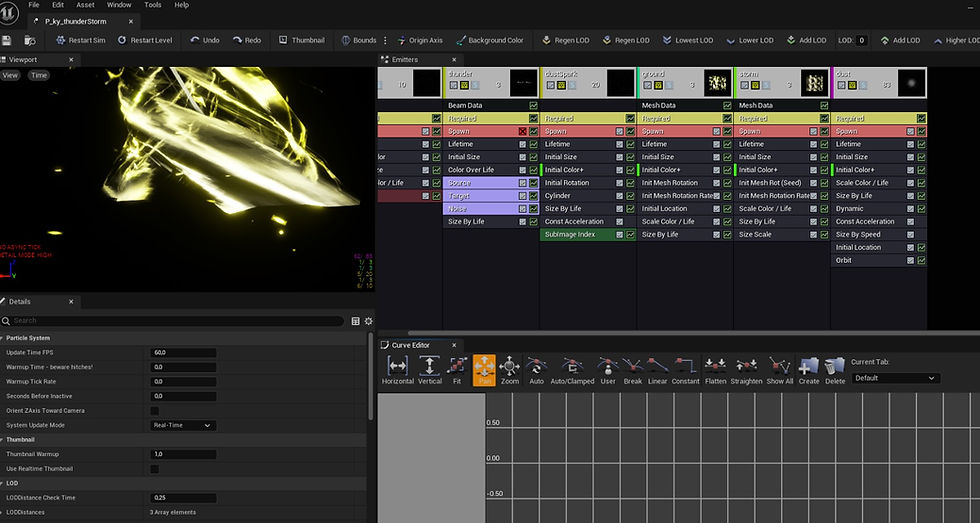Enable Orient ZAxis Toward Camera checkbox

click(x=154, y=411)
